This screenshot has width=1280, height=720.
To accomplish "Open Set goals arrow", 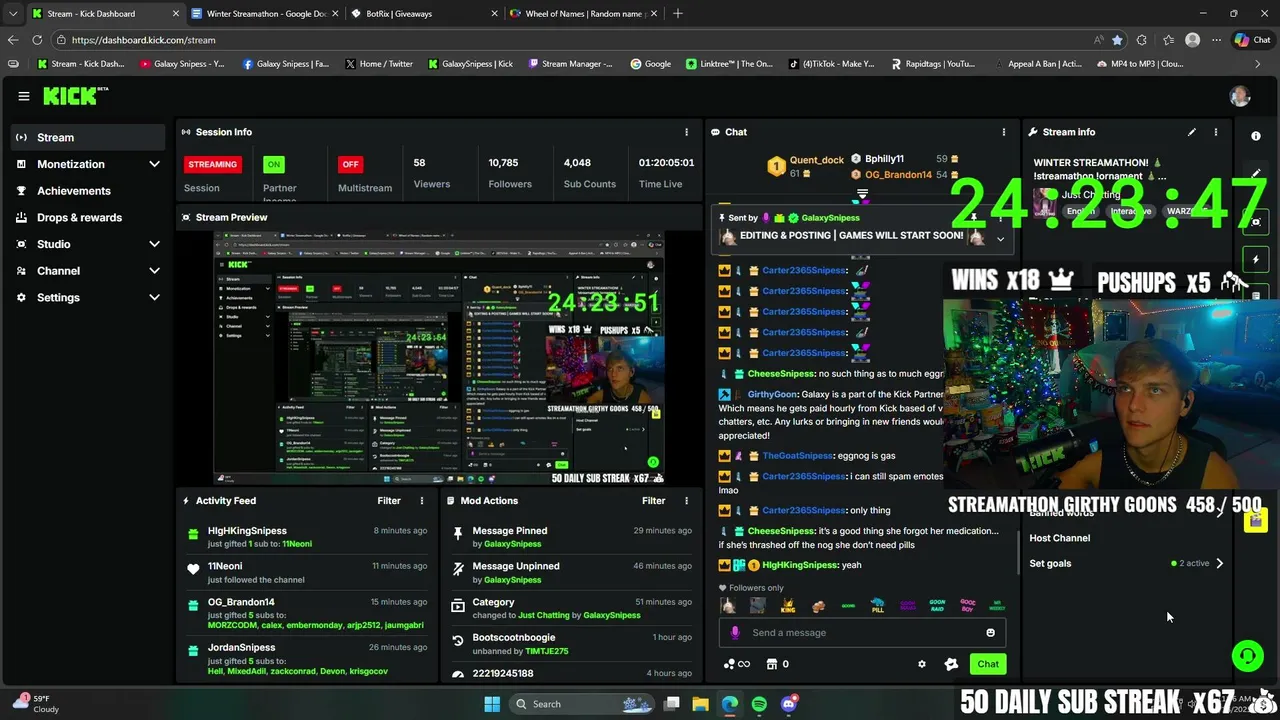I will [x=1219, y=563].
